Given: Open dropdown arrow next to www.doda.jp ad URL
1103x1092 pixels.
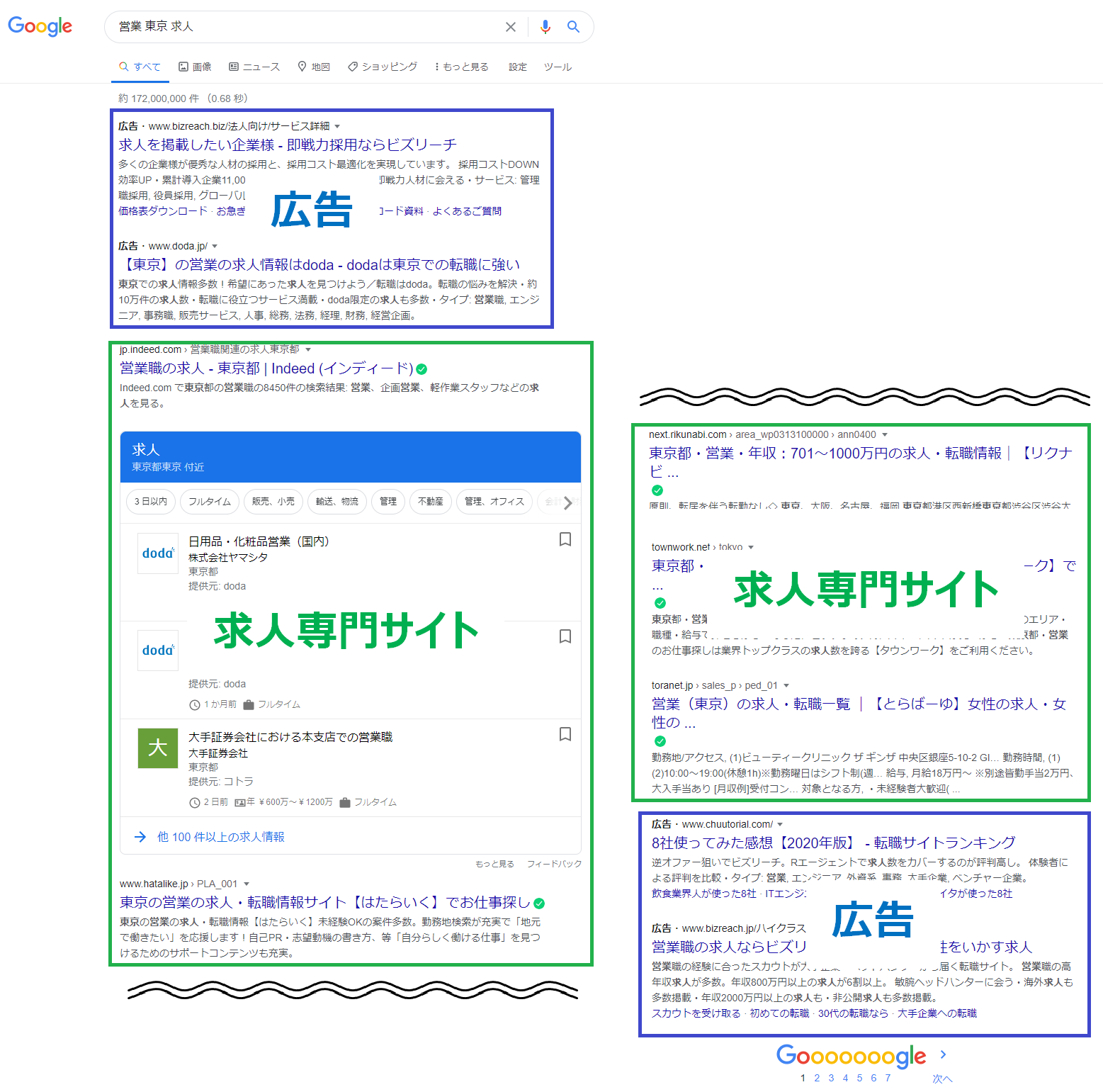Looking at the screenshot, I should coord(215,246).
